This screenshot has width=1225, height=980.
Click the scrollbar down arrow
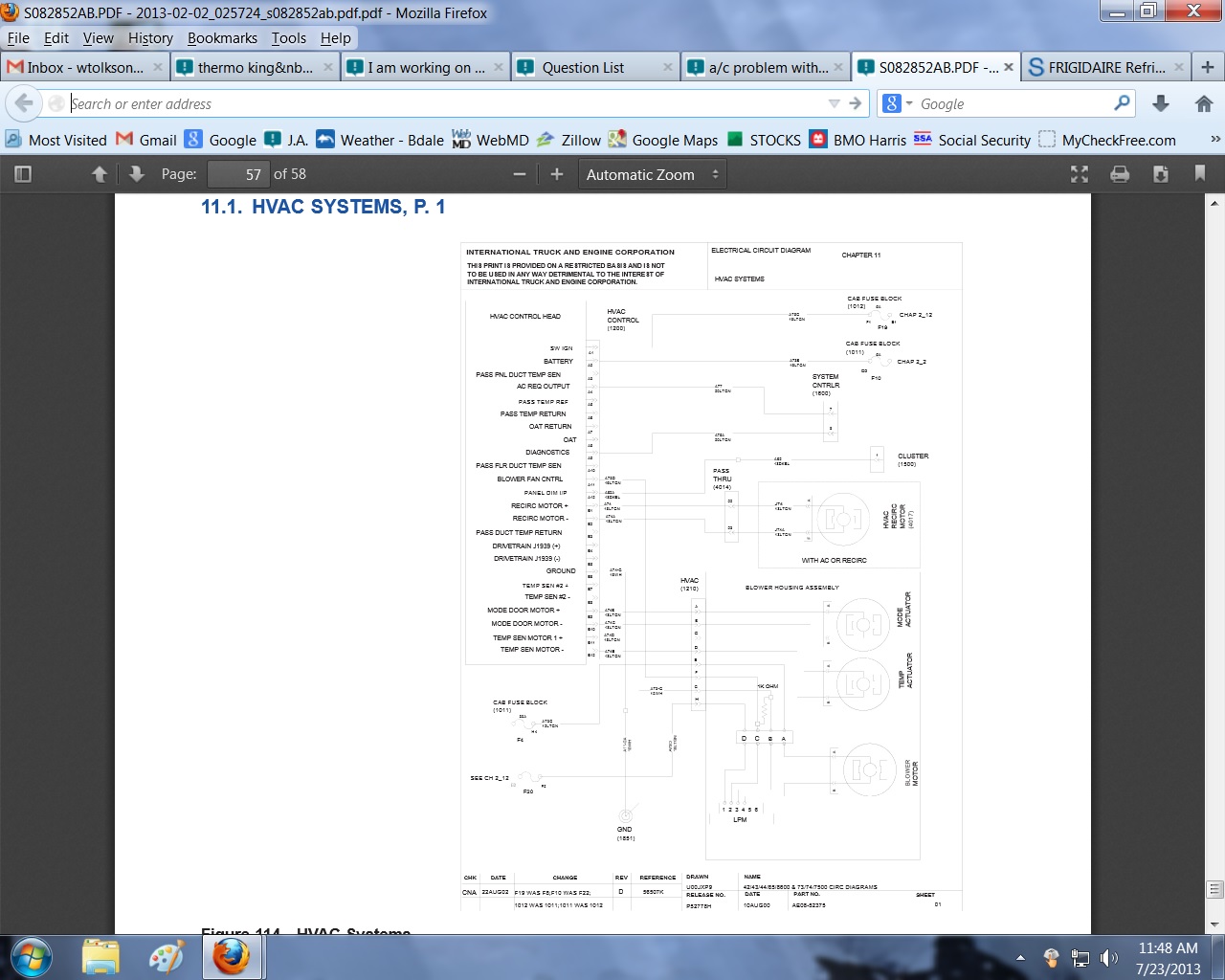pyautogui.click(x=1215, y=924)
